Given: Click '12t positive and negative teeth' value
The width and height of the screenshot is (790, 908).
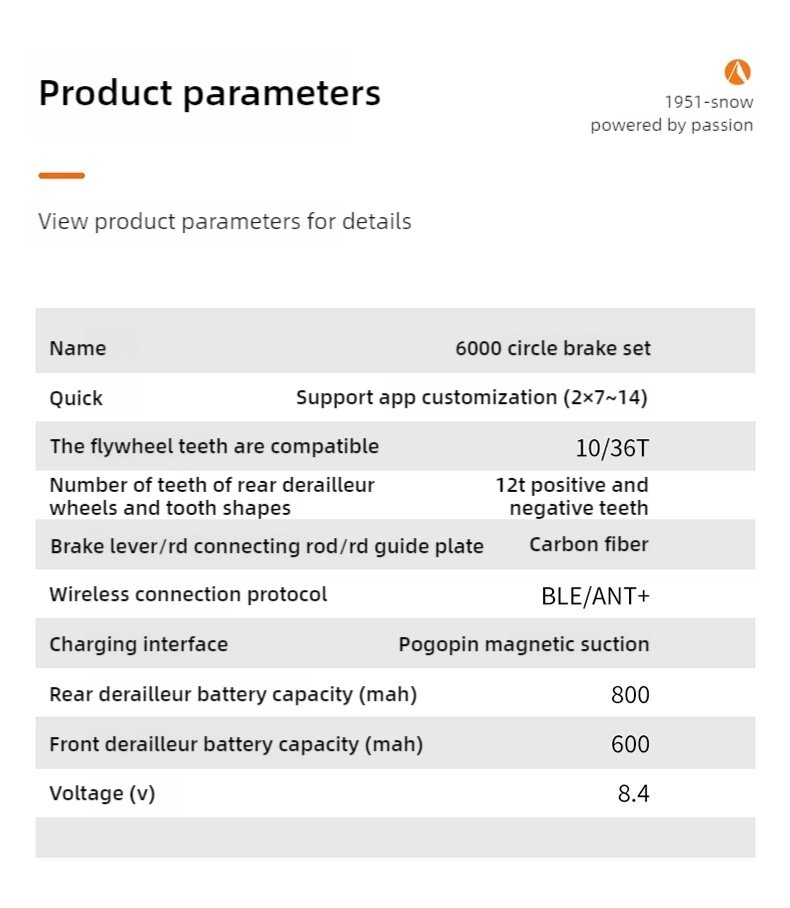Looking at the screenshot, I should click(x=572, y=496).
